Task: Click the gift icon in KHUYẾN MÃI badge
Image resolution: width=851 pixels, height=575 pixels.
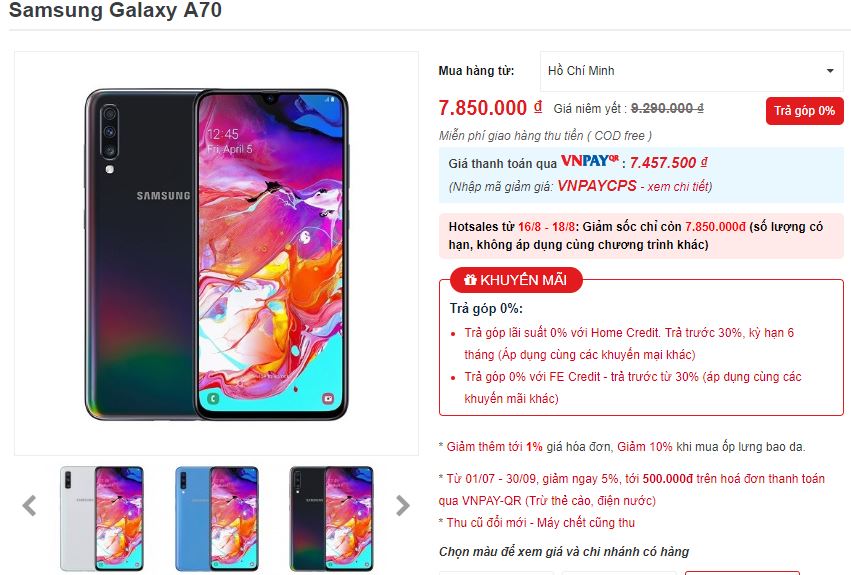Action: tap(470, 280)
